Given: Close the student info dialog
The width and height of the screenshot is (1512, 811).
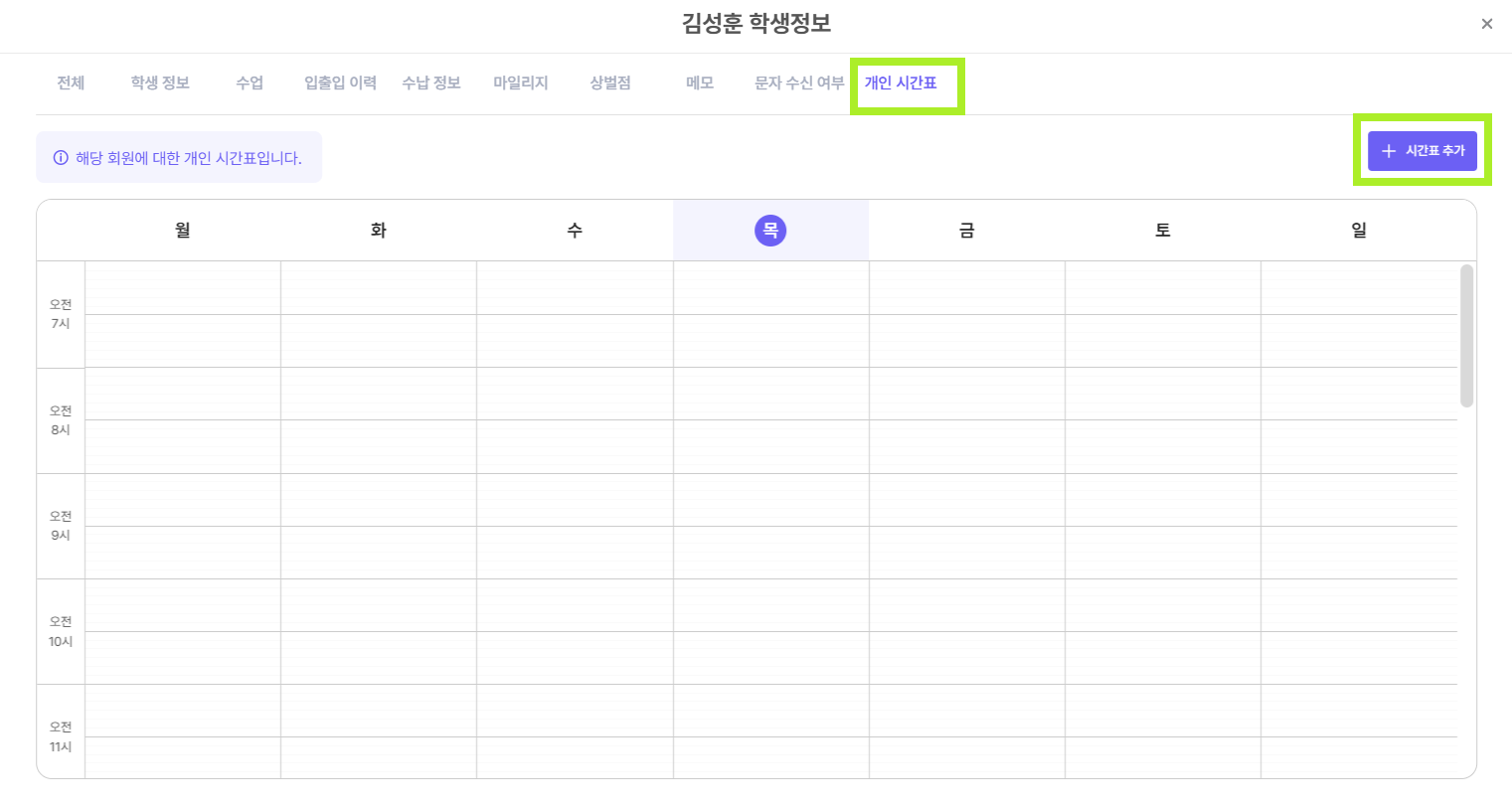Looking at the screenshot, I should (1486, 24).
